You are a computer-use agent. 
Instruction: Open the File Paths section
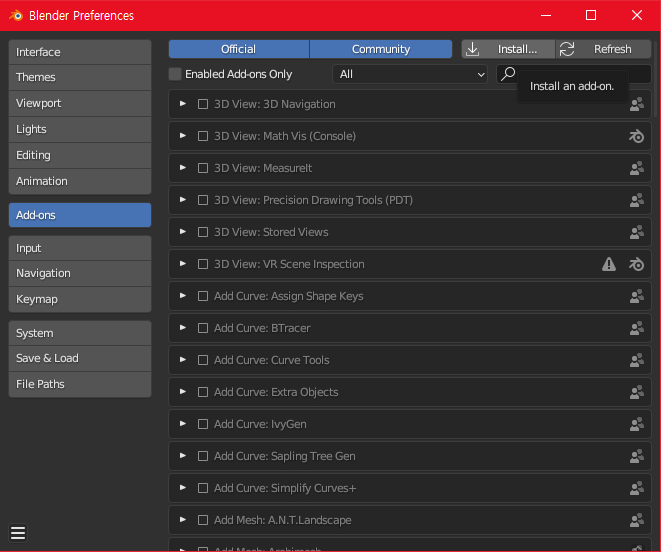pos(80,385)
